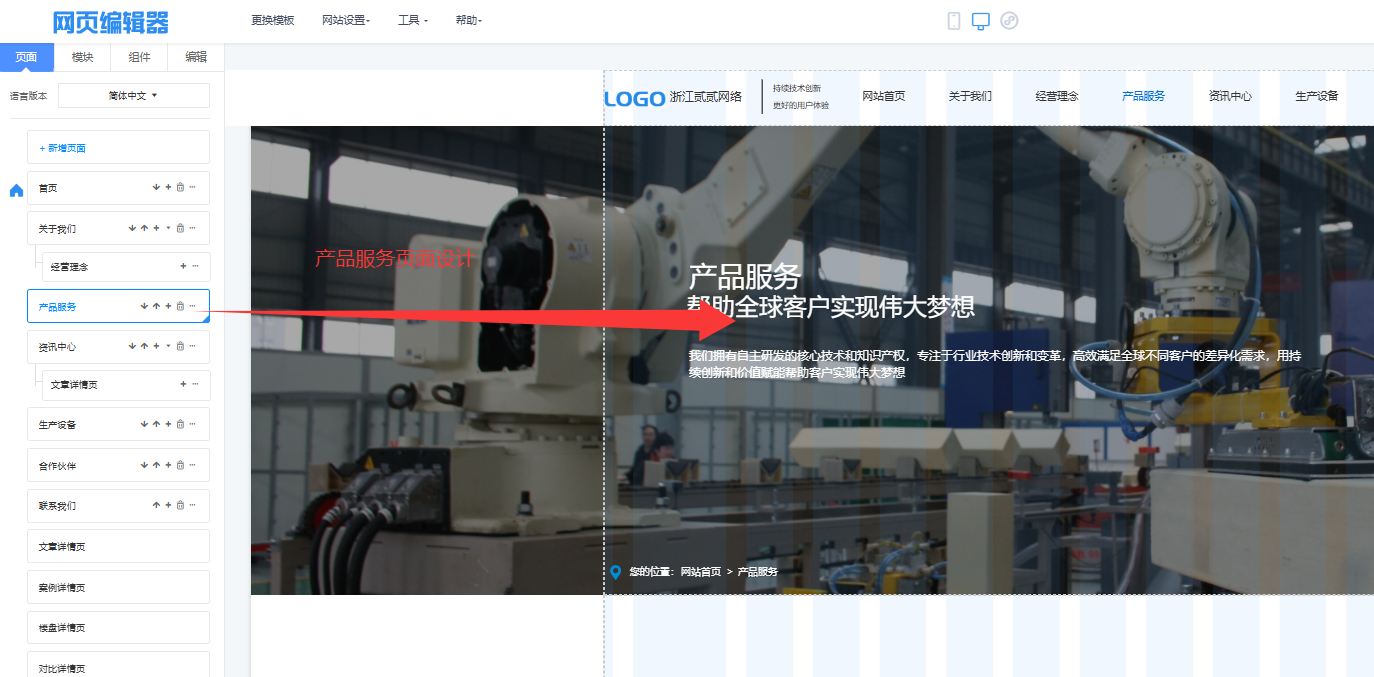Open more options for 首页
This screenshot has width=1374, height=677.
[x=192, y=187]
